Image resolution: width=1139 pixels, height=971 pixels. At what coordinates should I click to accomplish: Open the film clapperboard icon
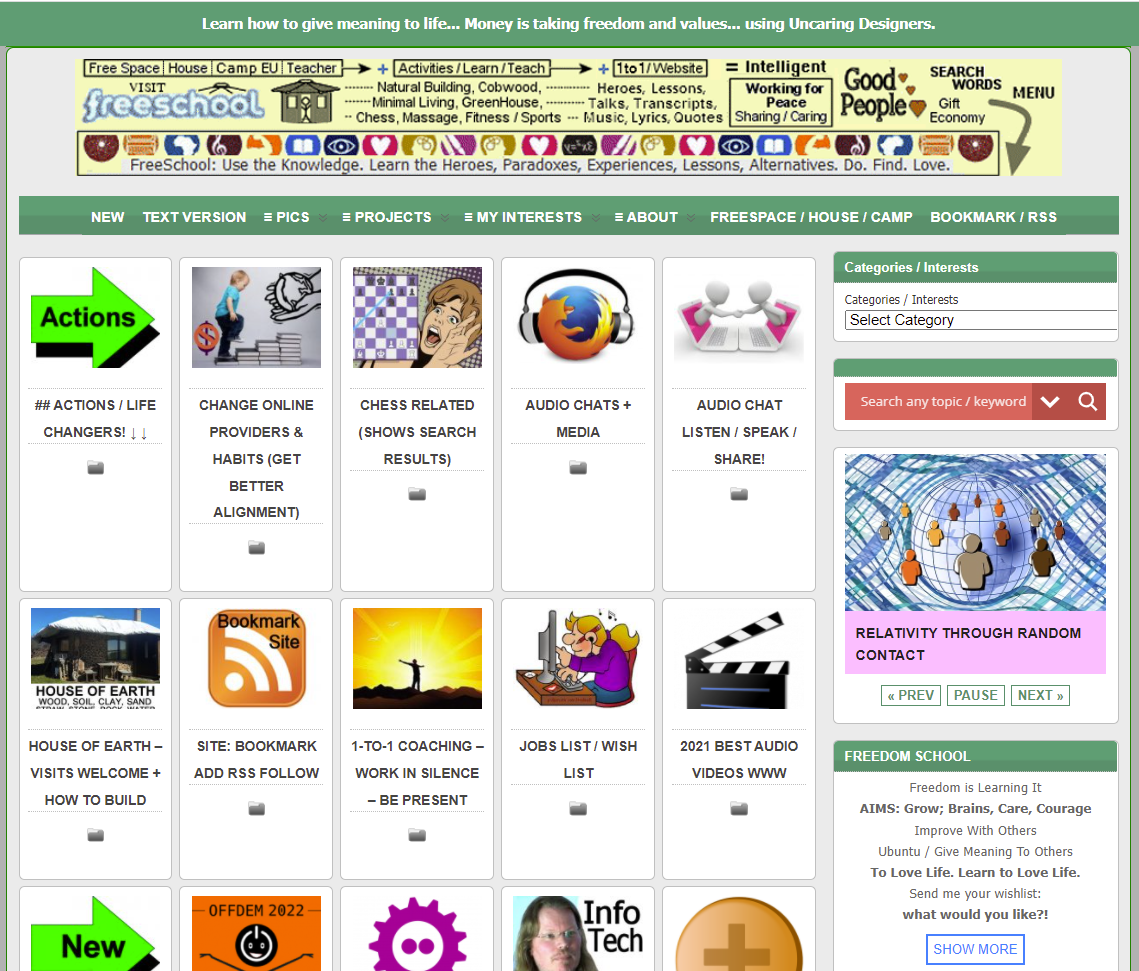pyautogui.click(x=738, y=660)
